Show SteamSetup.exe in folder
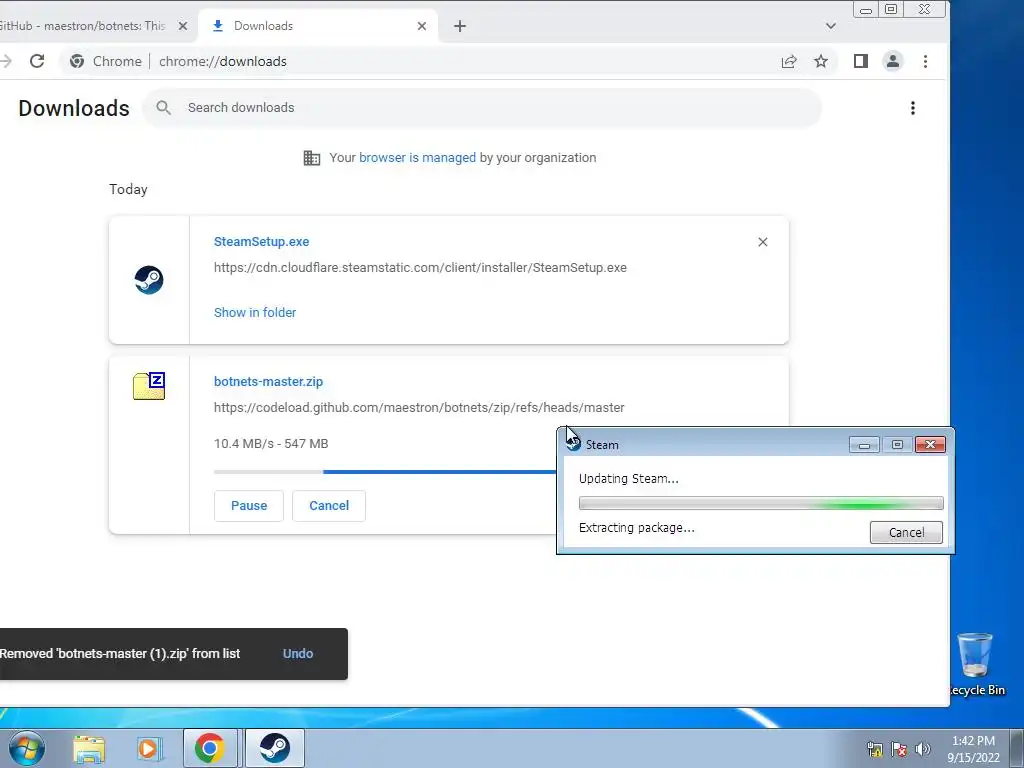The height and width of the screenshot is (768, 1024). click(x=255, y=313)
